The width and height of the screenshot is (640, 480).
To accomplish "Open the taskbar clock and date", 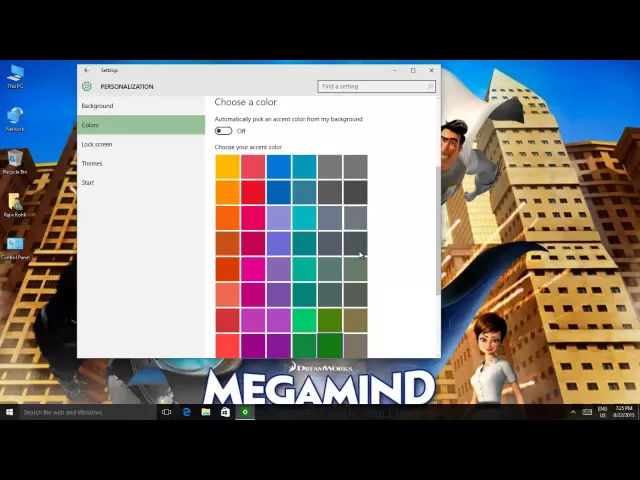I will click(624, 412).
